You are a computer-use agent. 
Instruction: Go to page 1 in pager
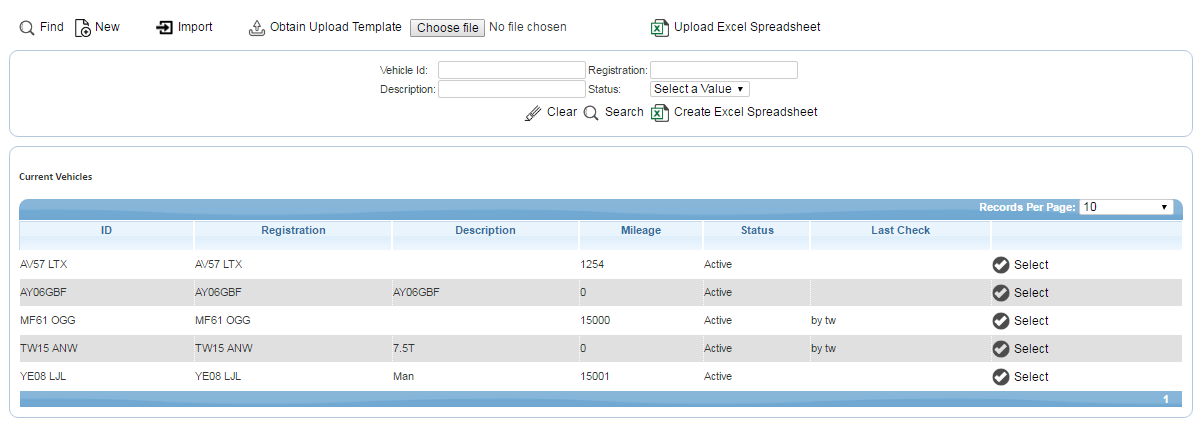pos(1166,399)
